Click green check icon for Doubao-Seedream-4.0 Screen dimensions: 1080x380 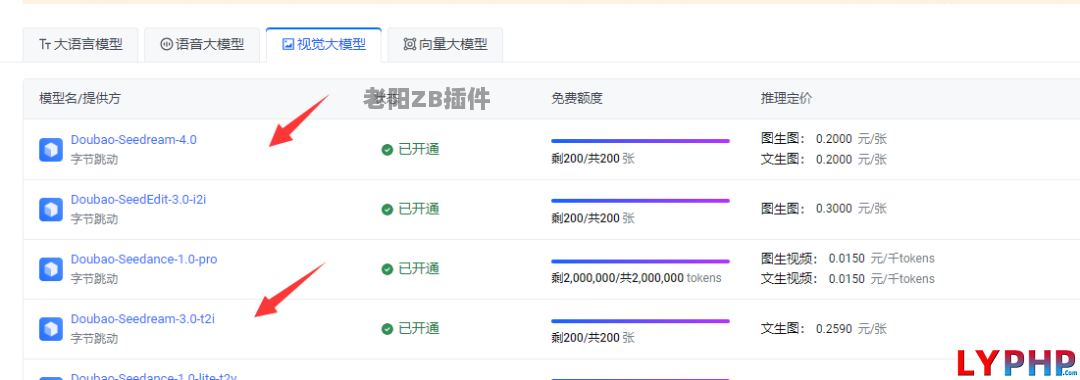387,149
